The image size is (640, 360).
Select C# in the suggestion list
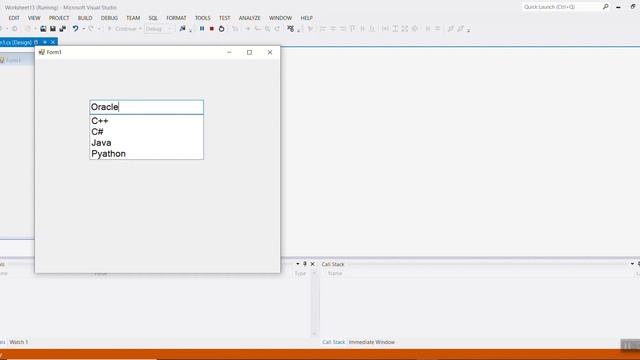click(147, 132)
